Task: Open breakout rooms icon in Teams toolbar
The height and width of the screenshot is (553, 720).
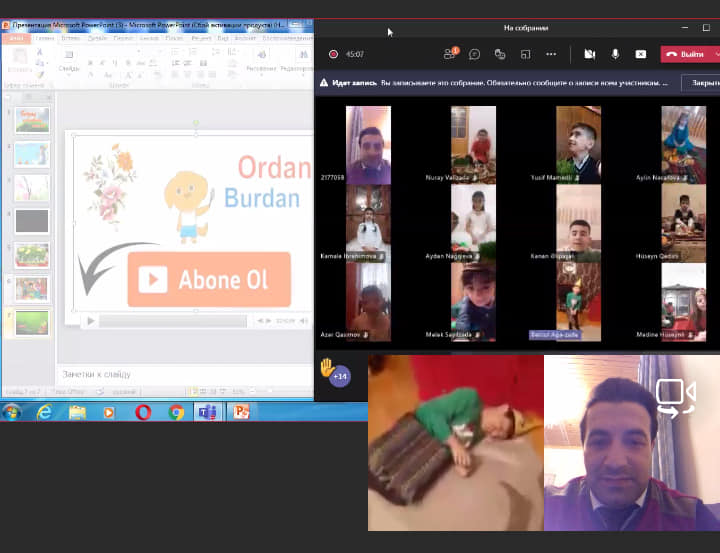Action: click(525, 55)
